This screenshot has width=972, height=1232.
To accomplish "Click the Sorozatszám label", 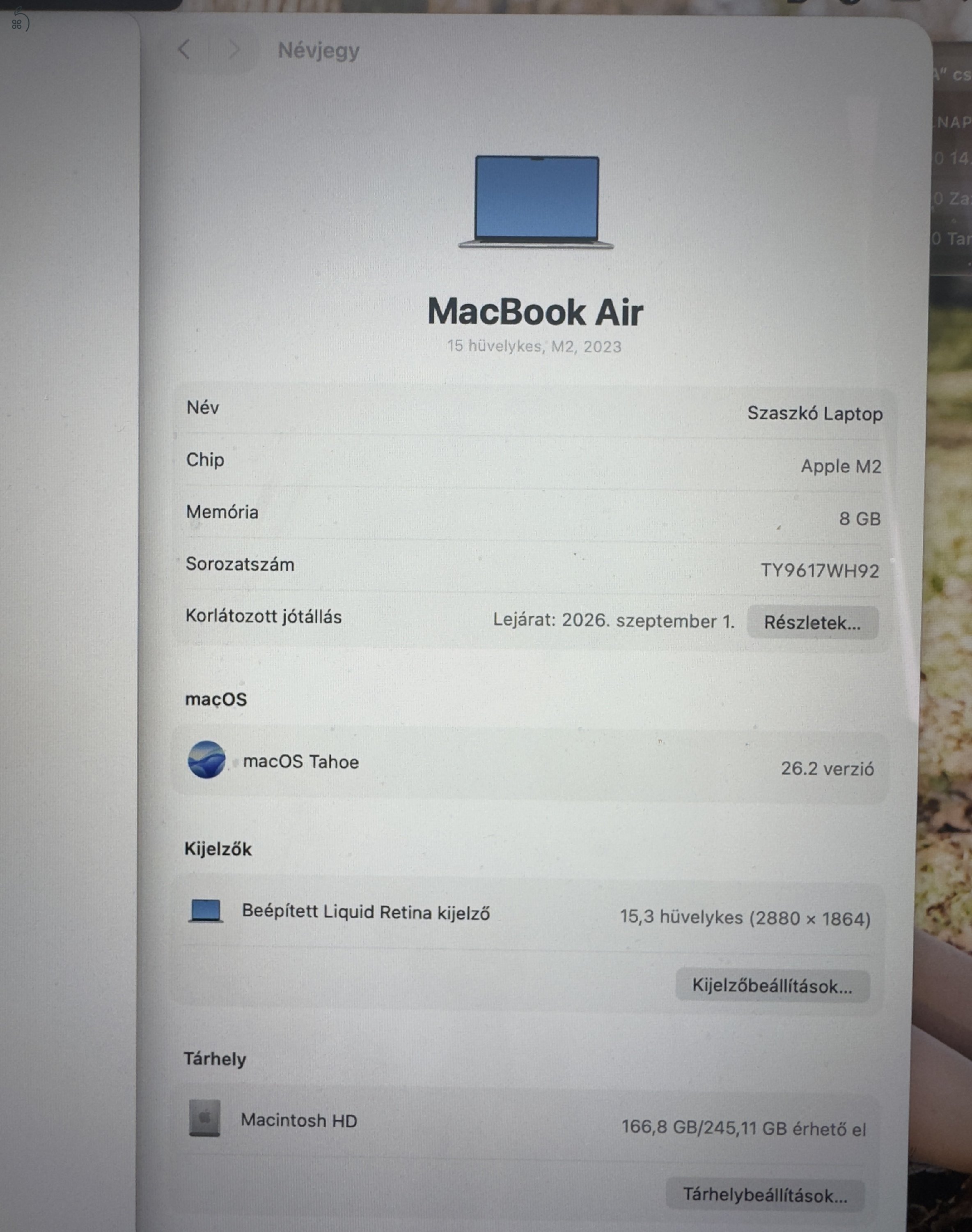I will (240, 564).
